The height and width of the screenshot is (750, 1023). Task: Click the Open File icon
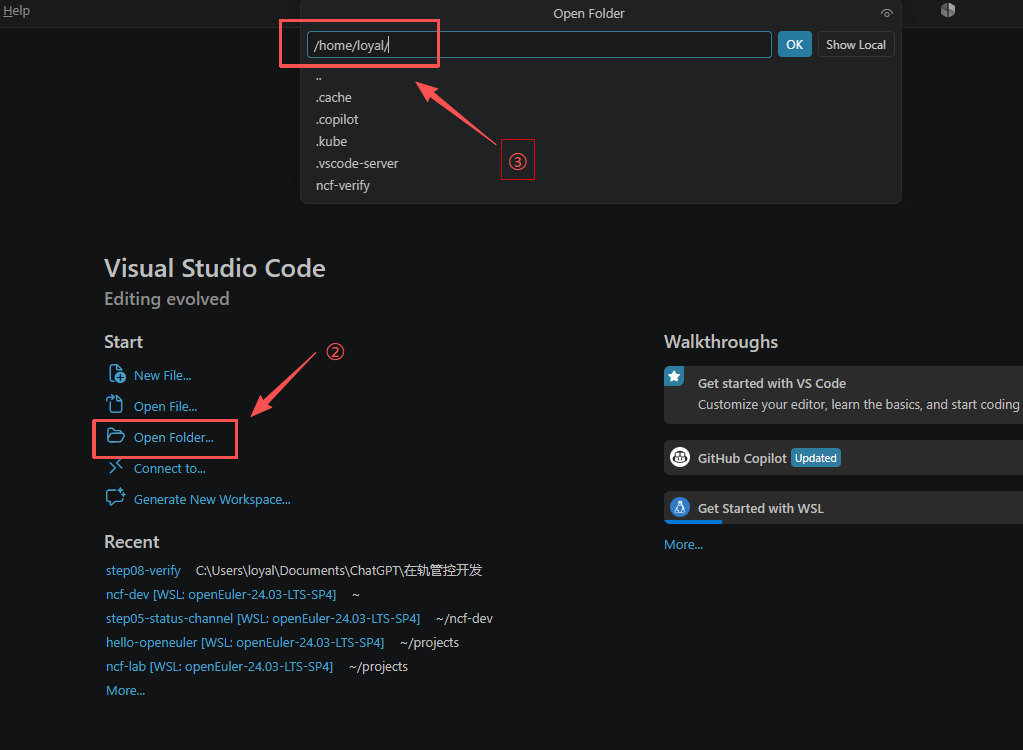(x=115, y=404)
